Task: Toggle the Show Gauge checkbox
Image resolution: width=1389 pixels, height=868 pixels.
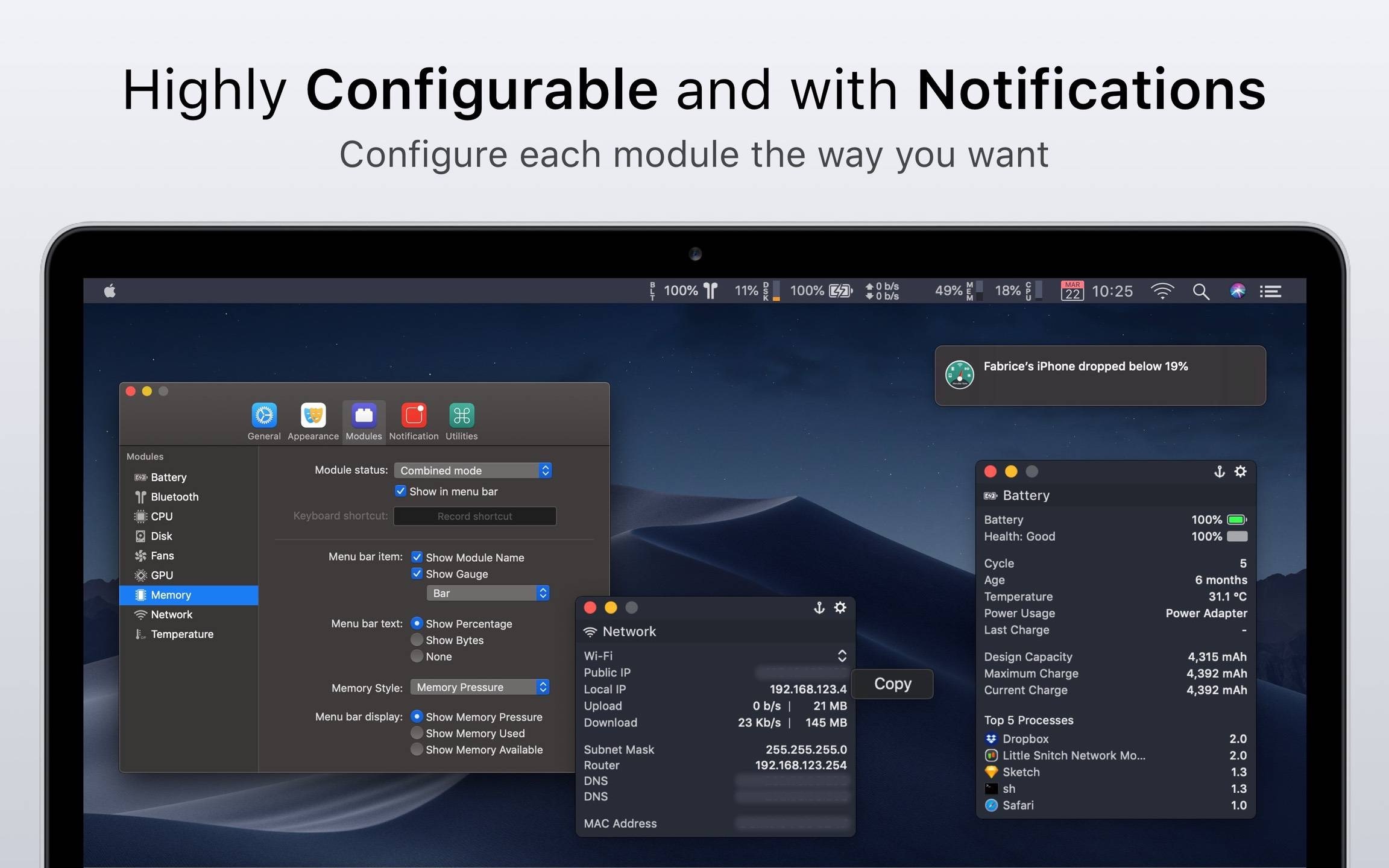Action: pyautogui.click(x=417, y=574)
